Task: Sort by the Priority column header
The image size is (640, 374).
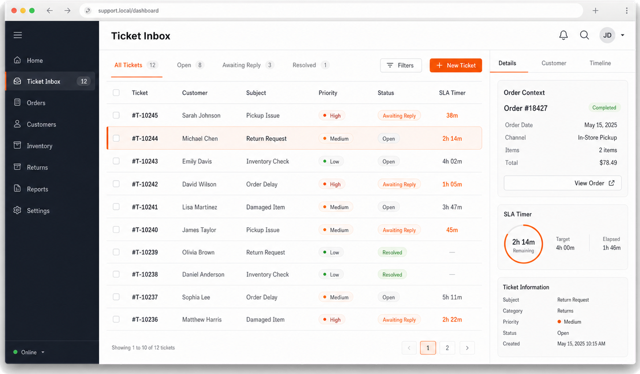Action: pos(328,93)
